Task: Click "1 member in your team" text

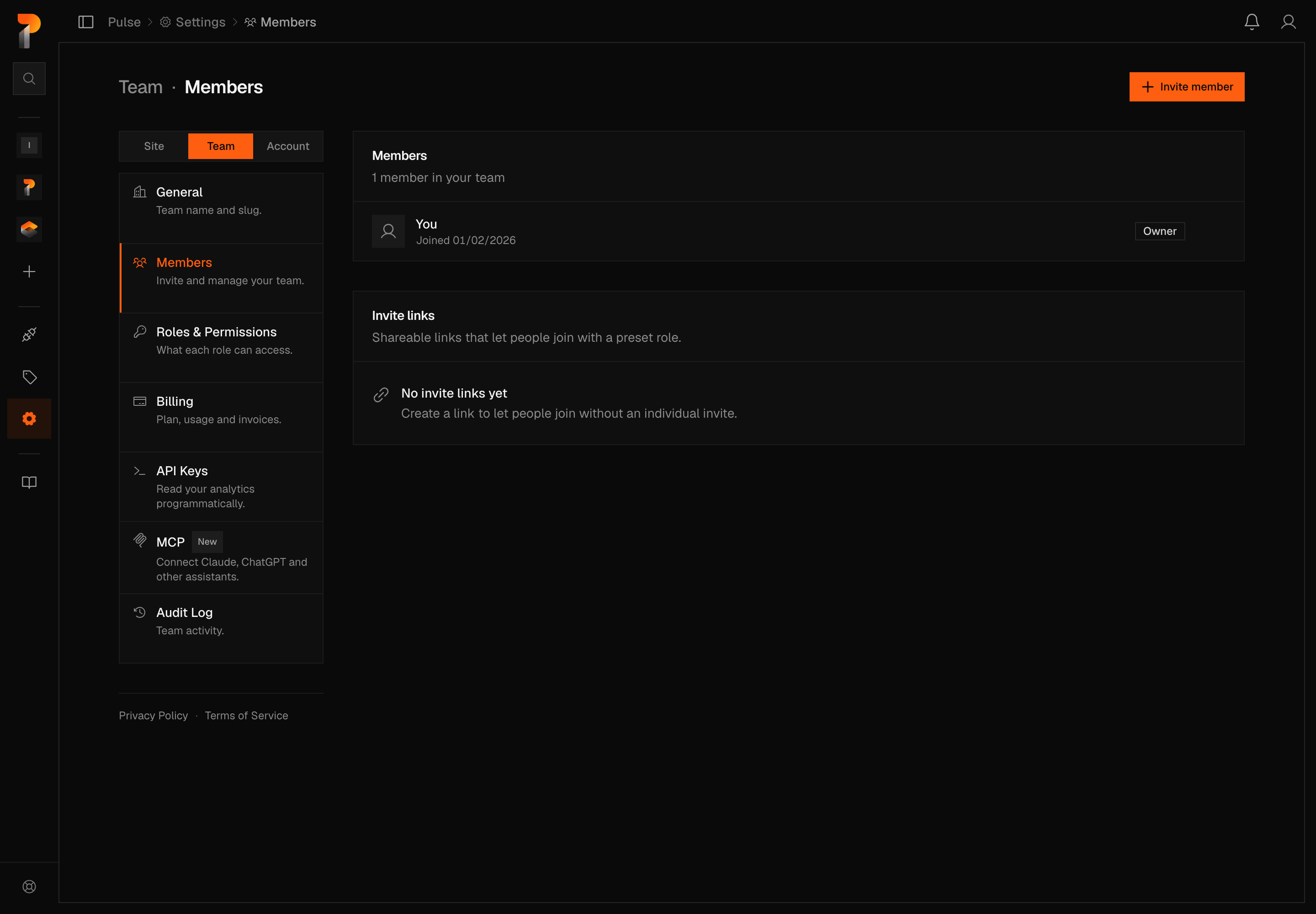Action: point(438,177)
